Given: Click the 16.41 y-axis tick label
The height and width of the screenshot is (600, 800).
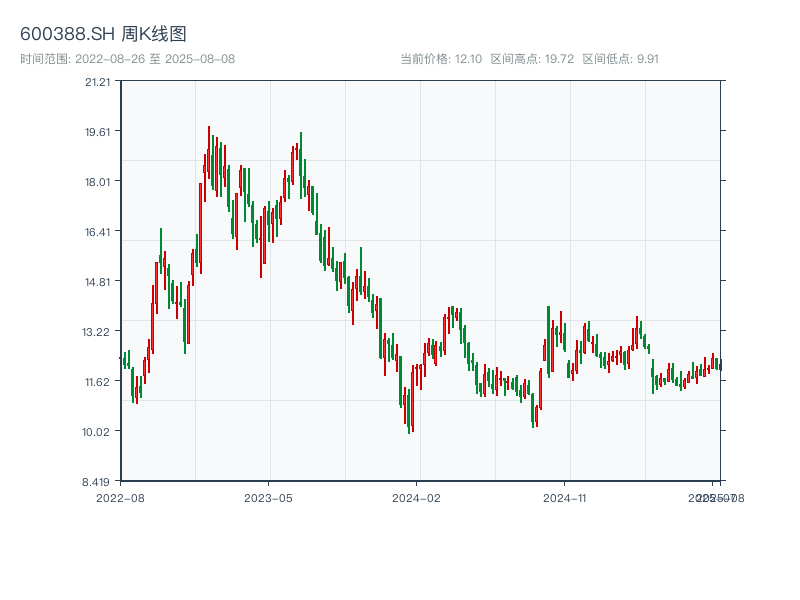Looking at the screenshot, I should pos(97,232).
